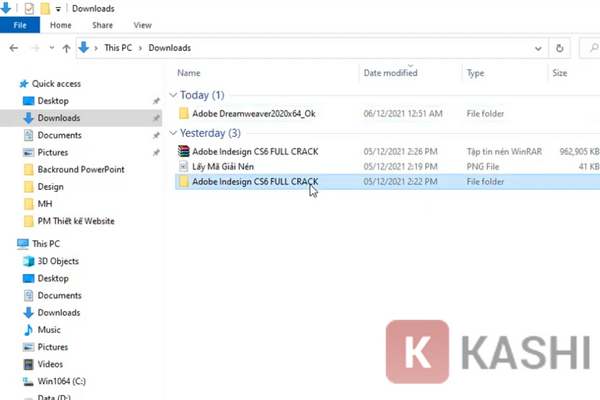Collapse the Today group

(173, 95)
